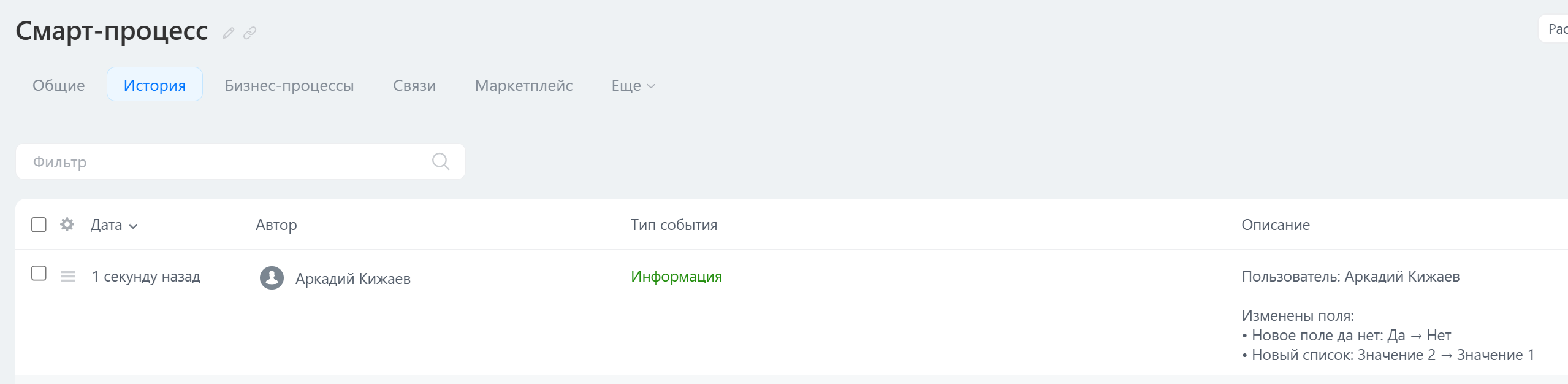Select the history row checkbox
1568x384 pixels.
[39, 274]
